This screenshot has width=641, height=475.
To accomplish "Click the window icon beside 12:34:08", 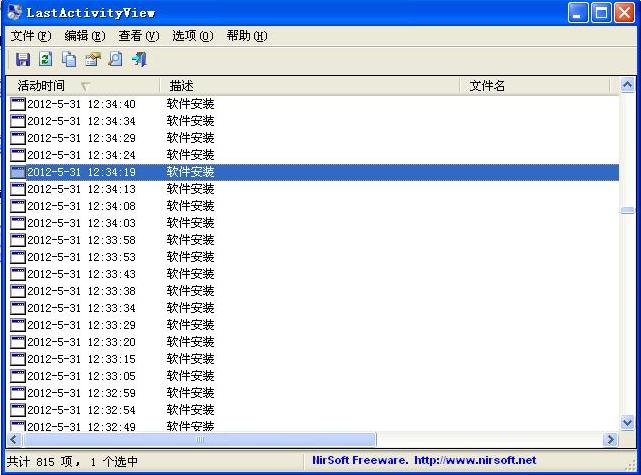I will click(x=18, y=206).
